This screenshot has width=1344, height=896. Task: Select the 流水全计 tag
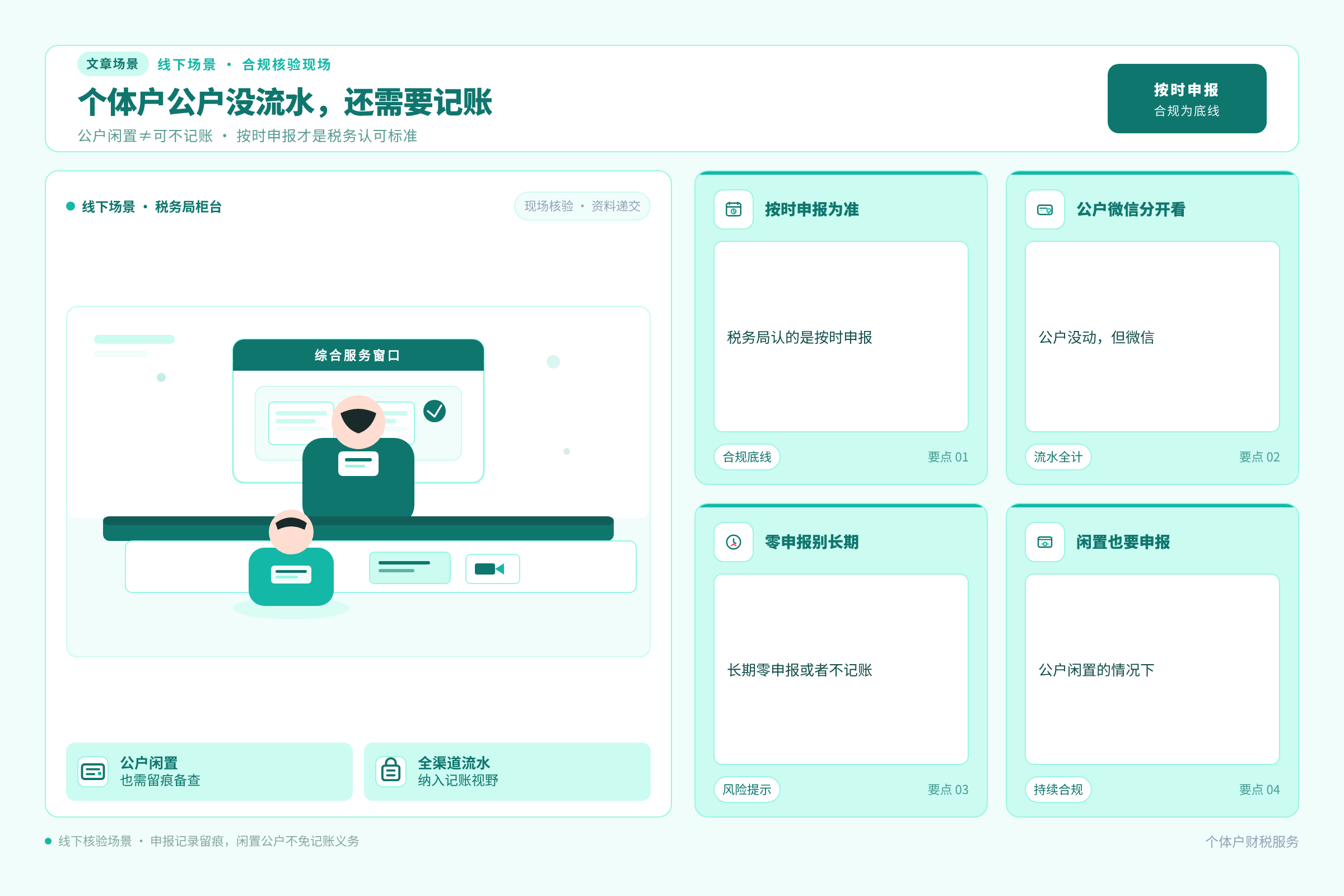coord(1058,456)
